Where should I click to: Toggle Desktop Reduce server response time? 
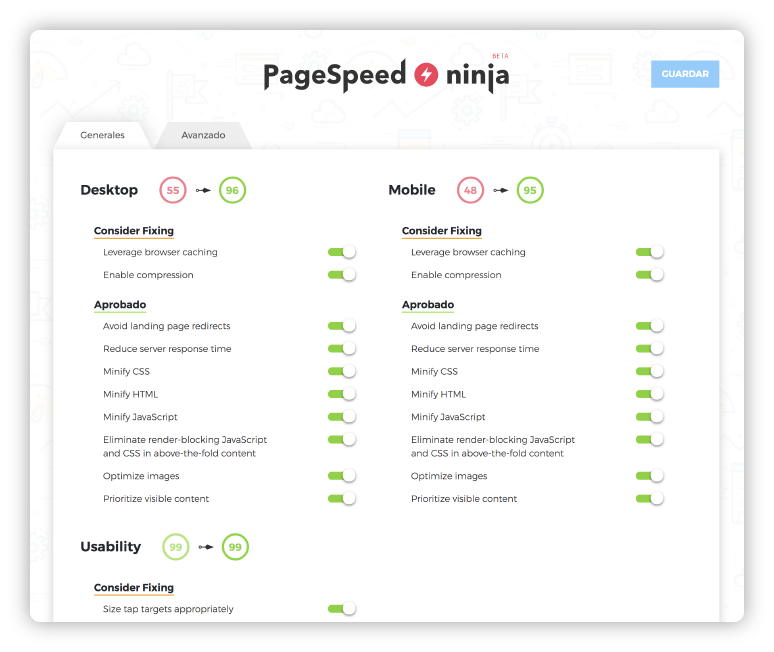tap(342, 348)
